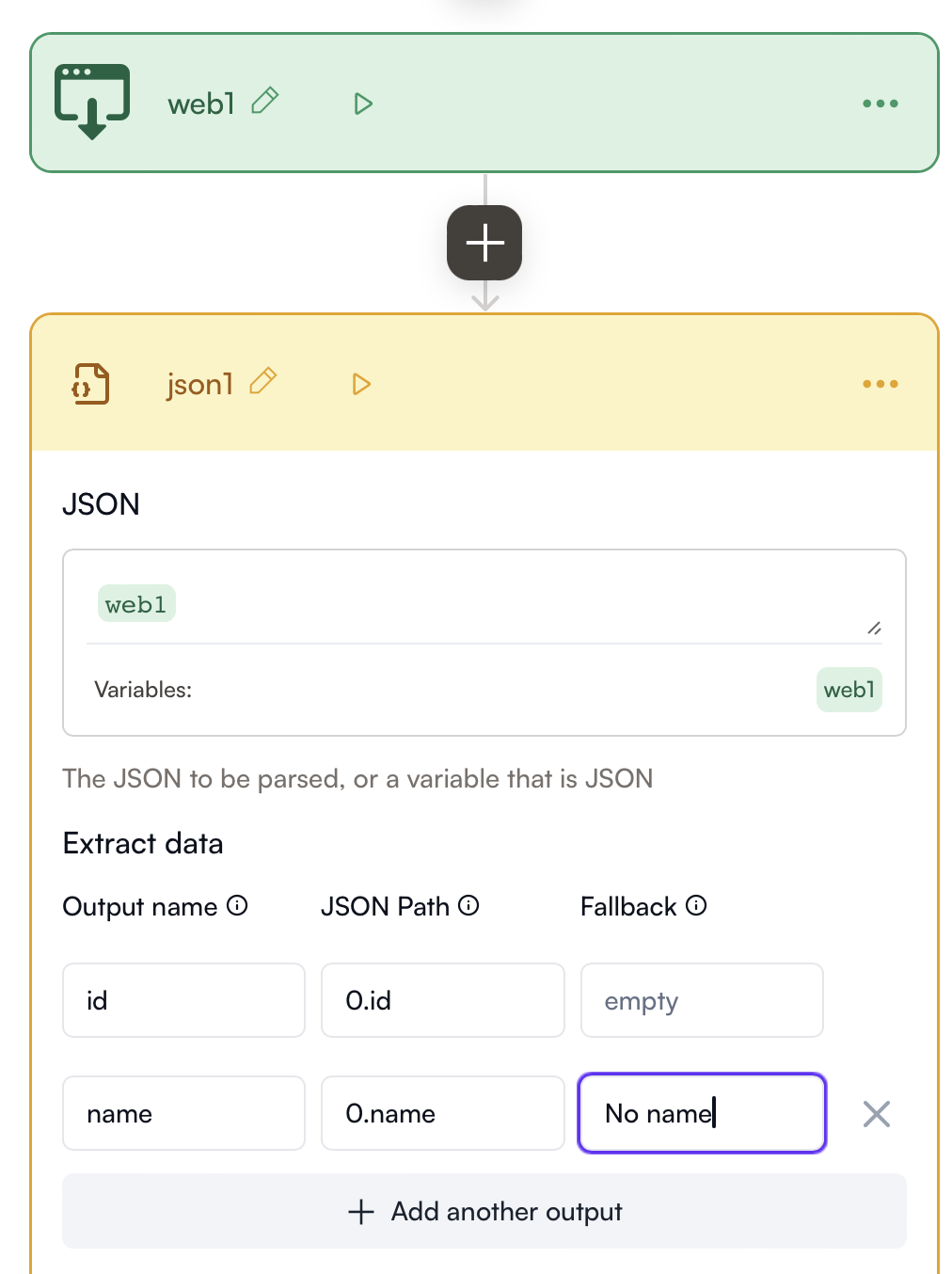This screenshot has height=1274, width=952.
Task: Add a step between web1 and json1
Action: [484, 243]
